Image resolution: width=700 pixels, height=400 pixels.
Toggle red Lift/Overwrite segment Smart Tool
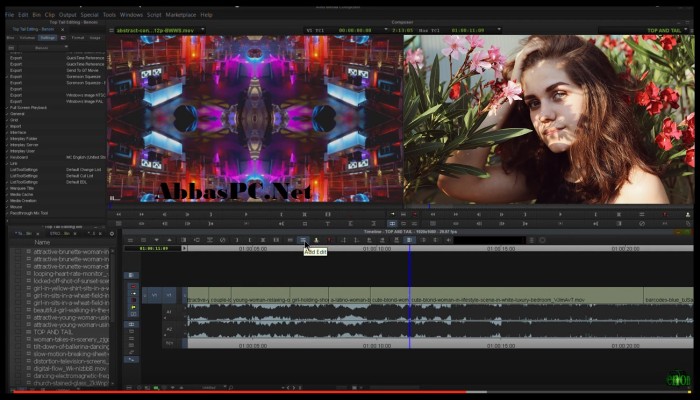(x=133, y=287)
